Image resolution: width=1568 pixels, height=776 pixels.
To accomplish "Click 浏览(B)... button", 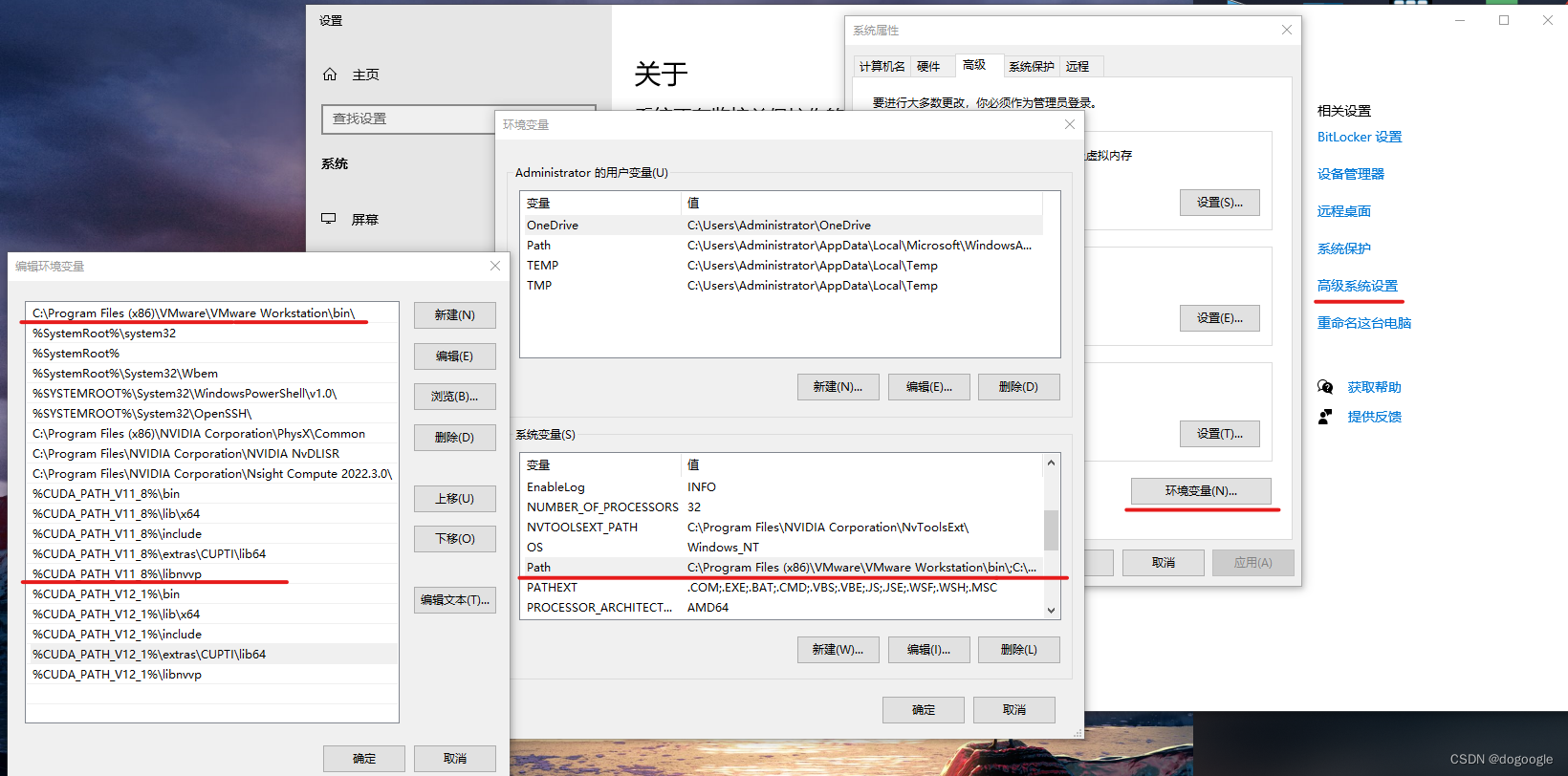I will coord(455,397).
